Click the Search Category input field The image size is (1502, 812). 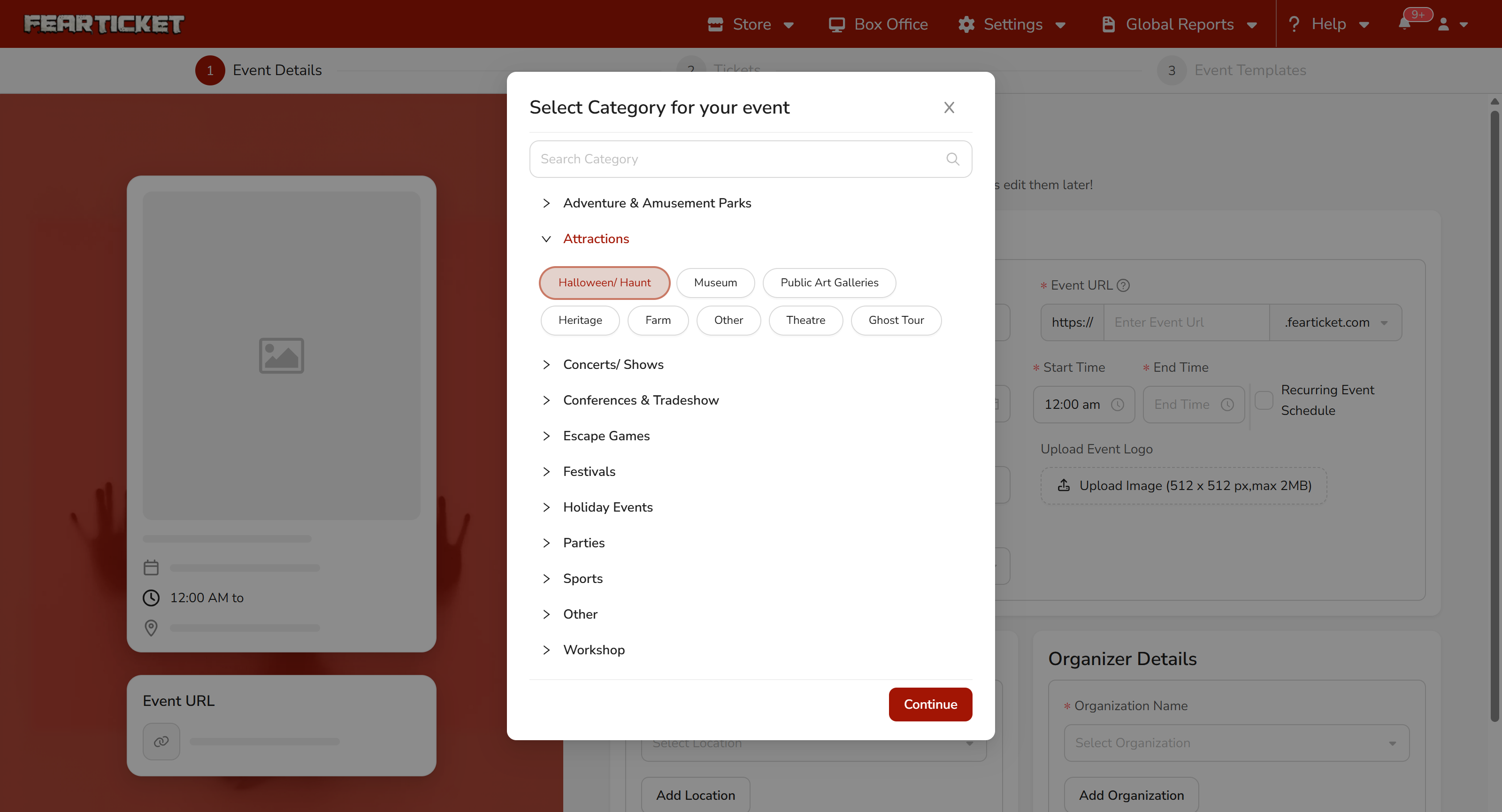click(x=735, y=159)
